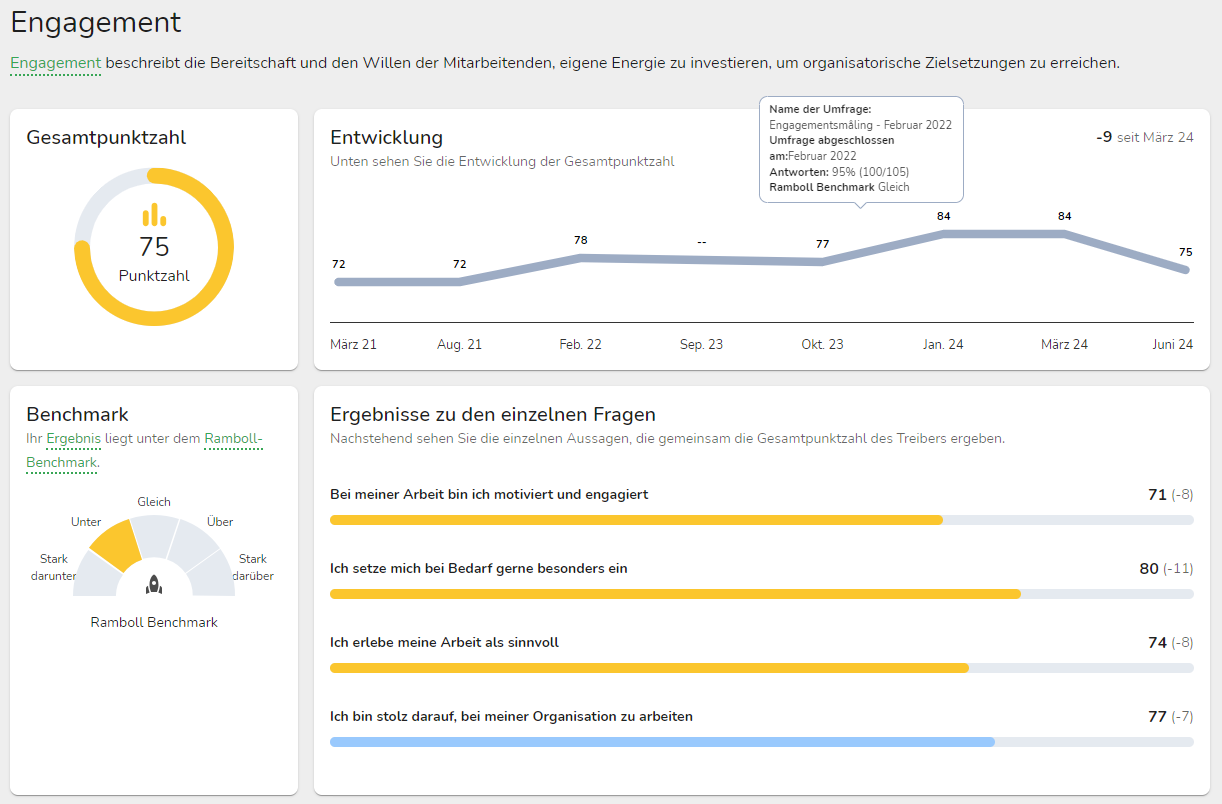This screenshot has width=1222, height=804.
Task: Click the bar chart icon above score 75
Action: point(154,215)
